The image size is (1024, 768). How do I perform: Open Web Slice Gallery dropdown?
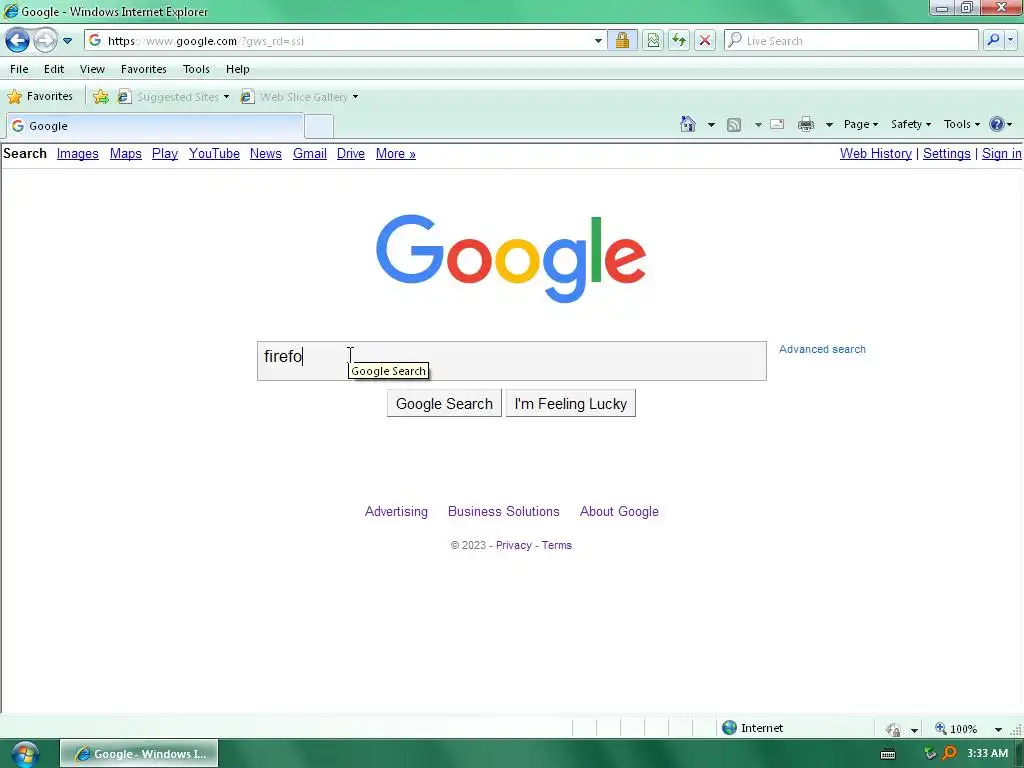pyautogui.click(x=300, y=97)
